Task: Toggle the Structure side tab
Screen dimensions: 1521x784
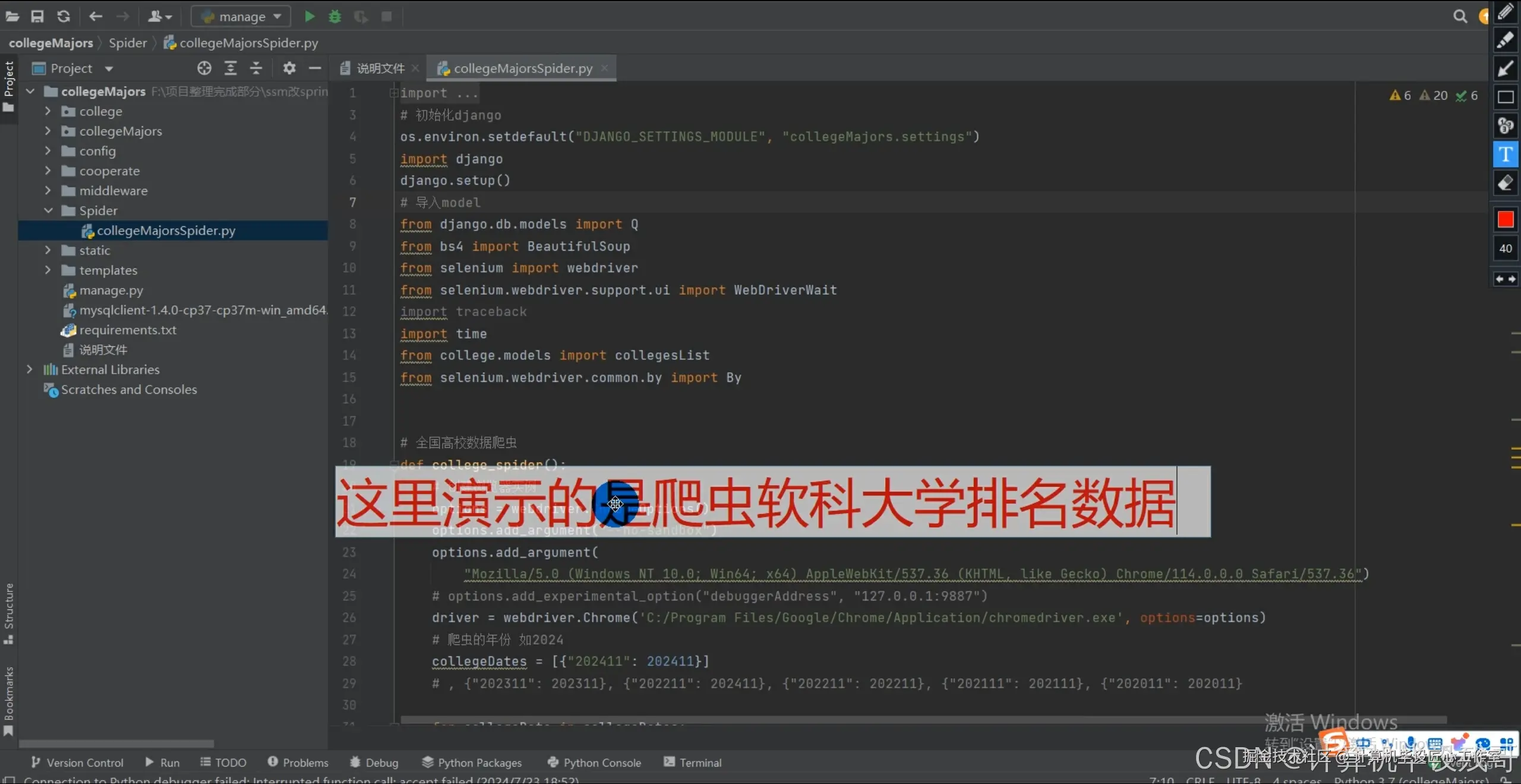Action: point(8,613)
